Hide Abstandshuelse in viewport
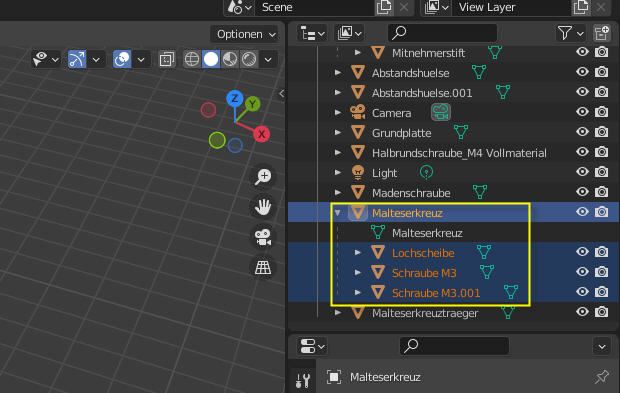620x393 pixels. coord(582,72)
